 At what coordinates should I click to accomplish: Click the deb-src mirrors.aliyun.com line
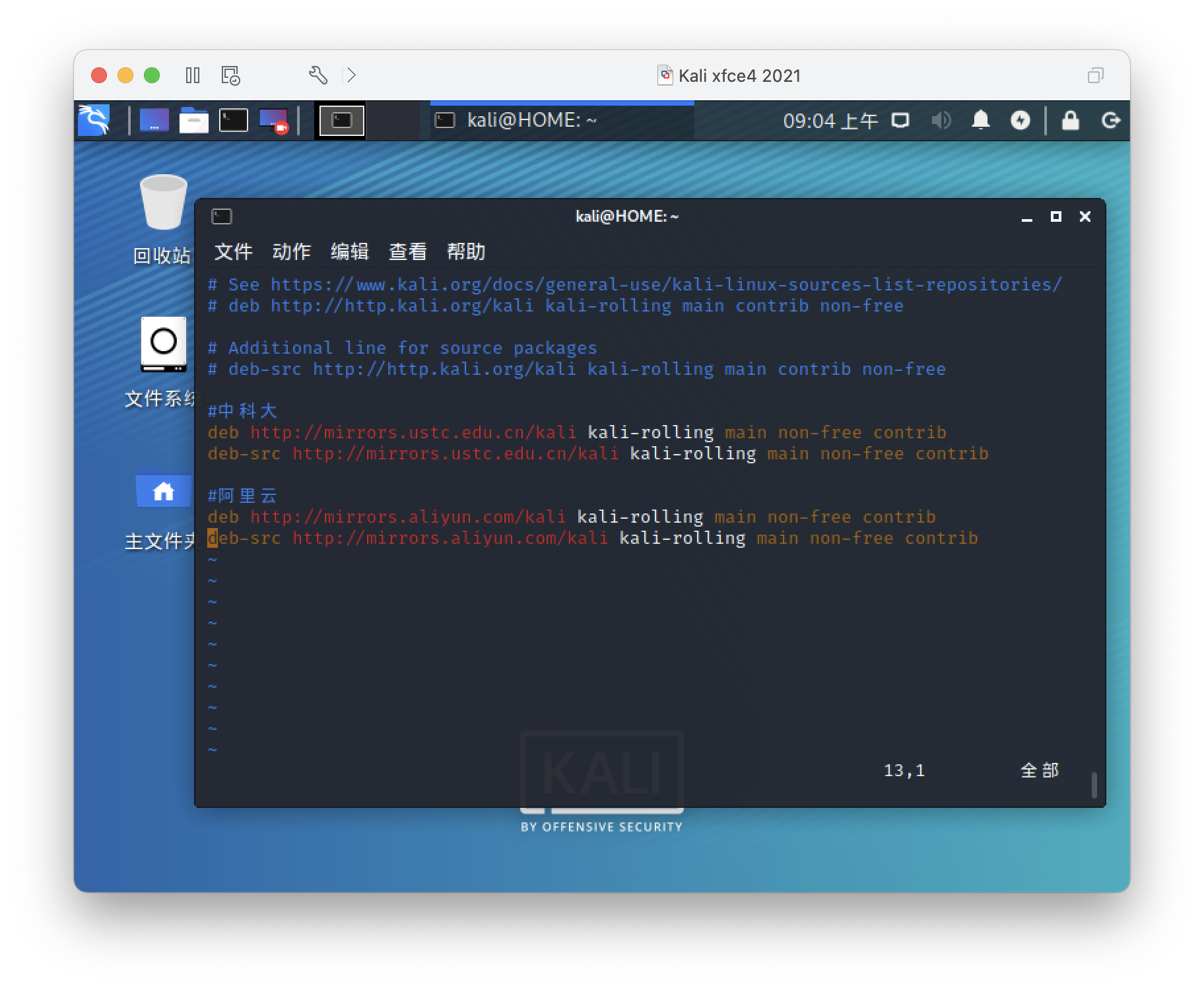point(593,538)
